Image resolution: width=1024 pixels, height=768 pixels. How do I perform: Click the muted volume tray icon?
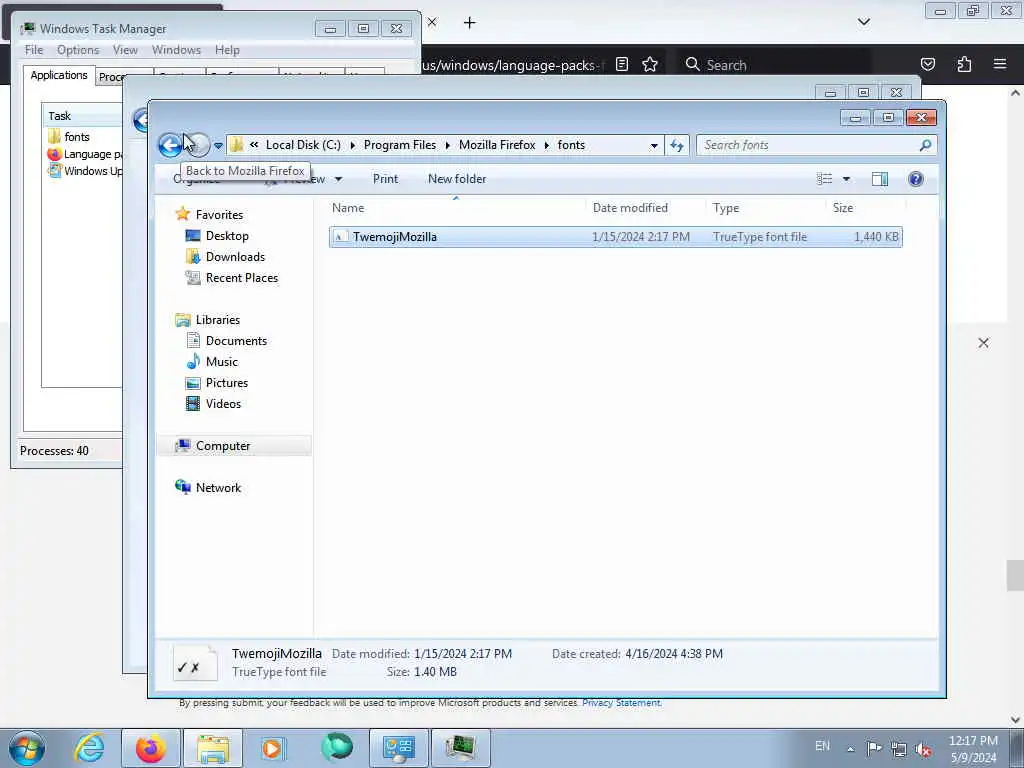point(923,748)
